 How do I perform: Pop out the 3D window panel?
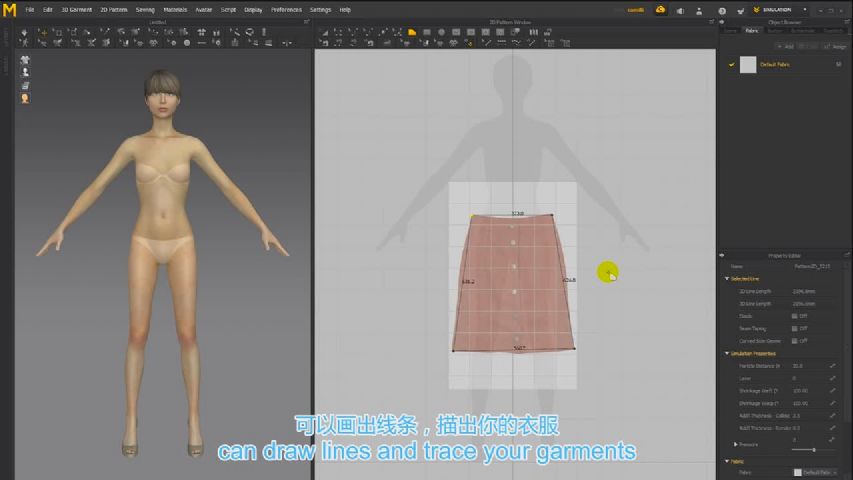(306, 22)
